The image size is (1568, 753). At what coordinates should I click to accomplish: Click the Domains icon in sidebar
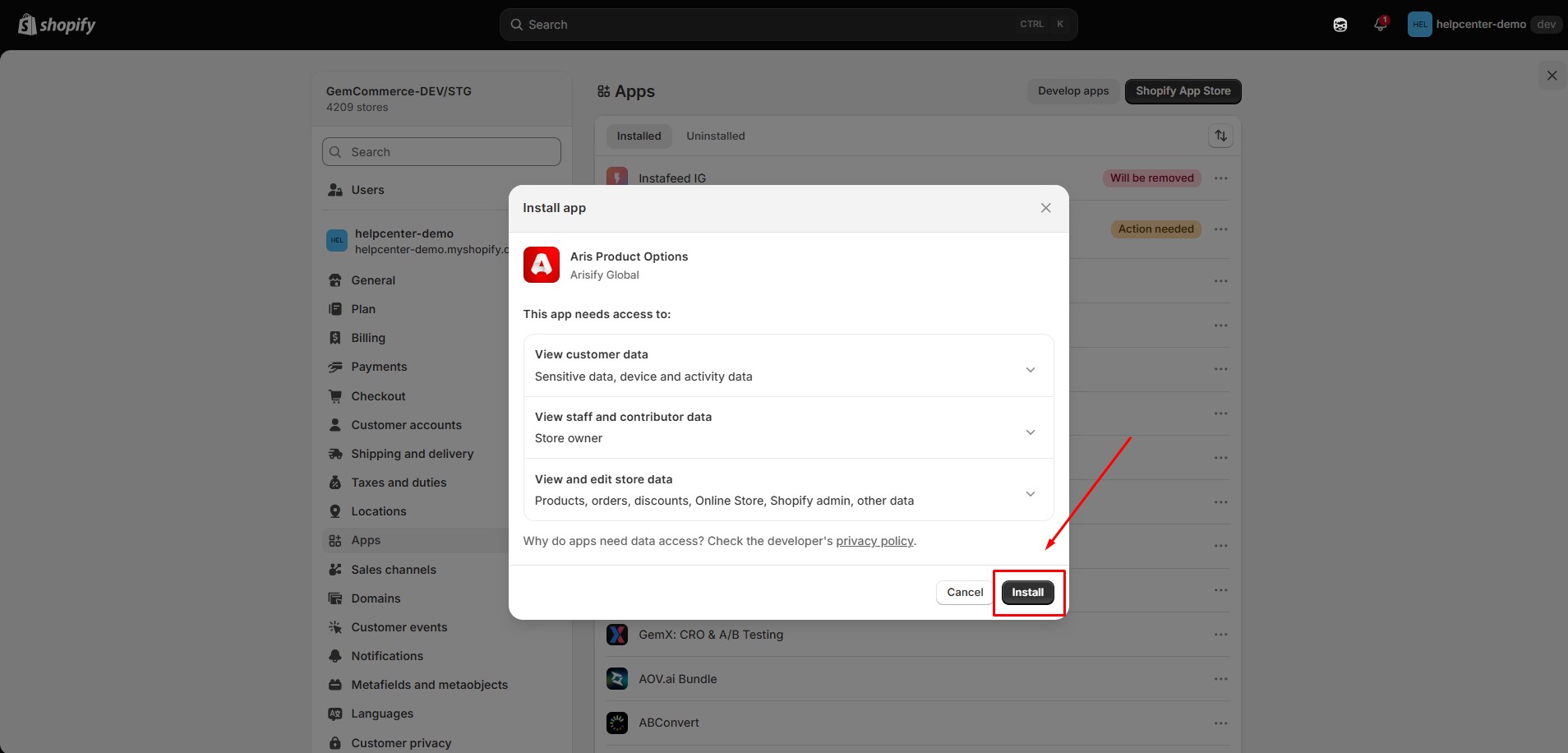click(x=335, y=598)
